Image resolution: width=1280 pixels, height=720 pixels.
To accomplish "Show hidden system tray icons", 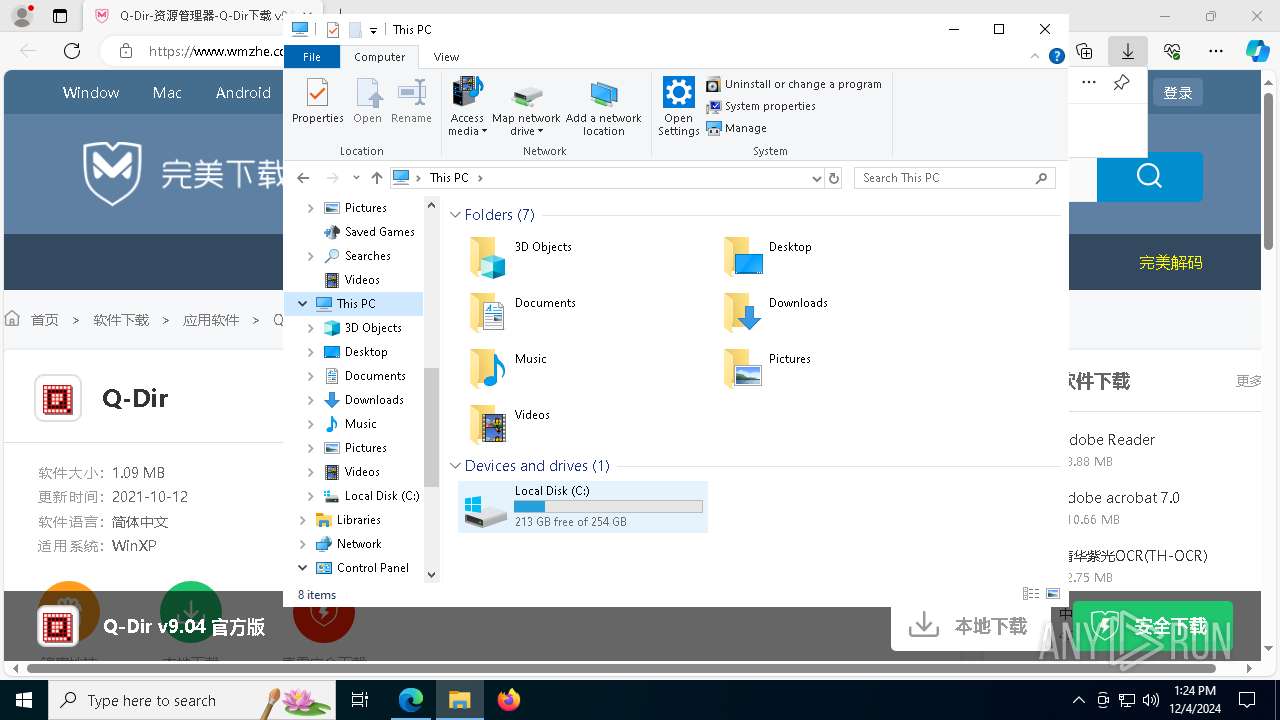I will pos(1078,700).
